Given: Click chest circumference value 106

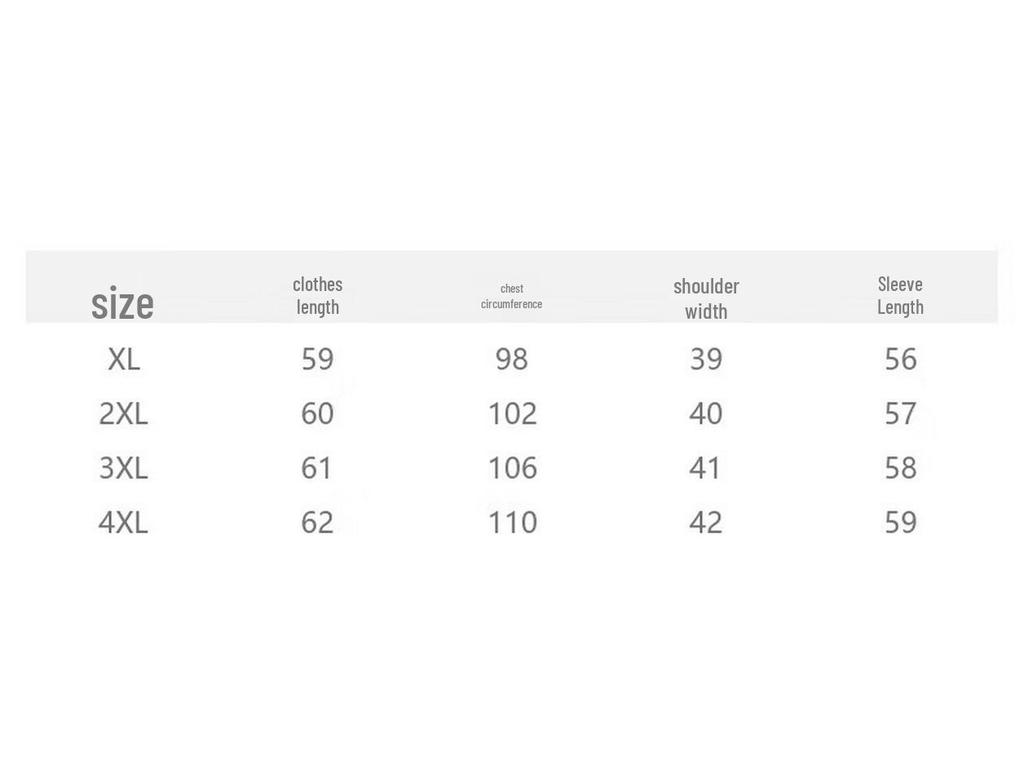Looking at the screenshot, I should pyautogui.click(x=512, y=468).
